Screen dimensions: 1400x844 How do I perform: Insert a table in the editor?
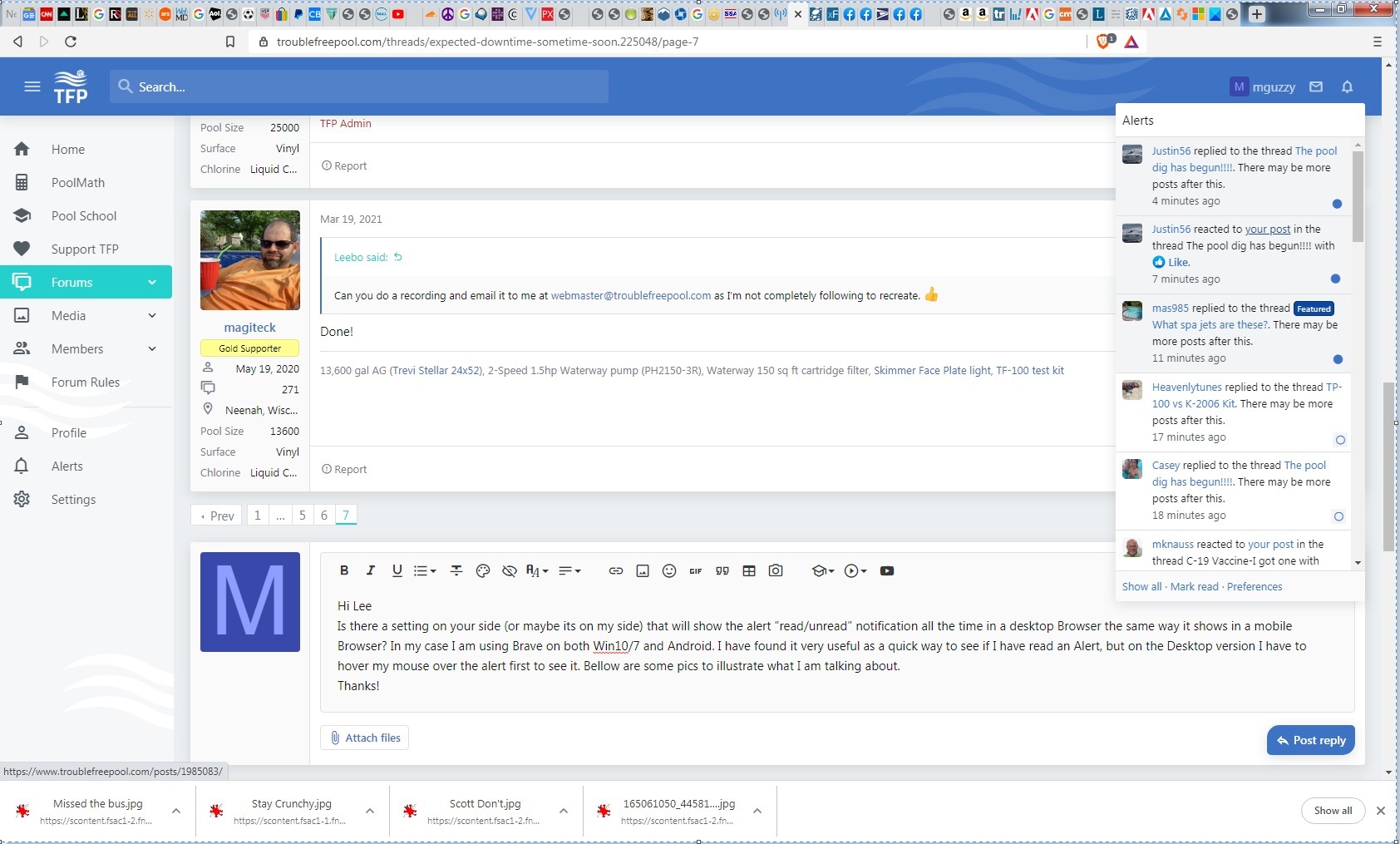[x=749, y=570]
